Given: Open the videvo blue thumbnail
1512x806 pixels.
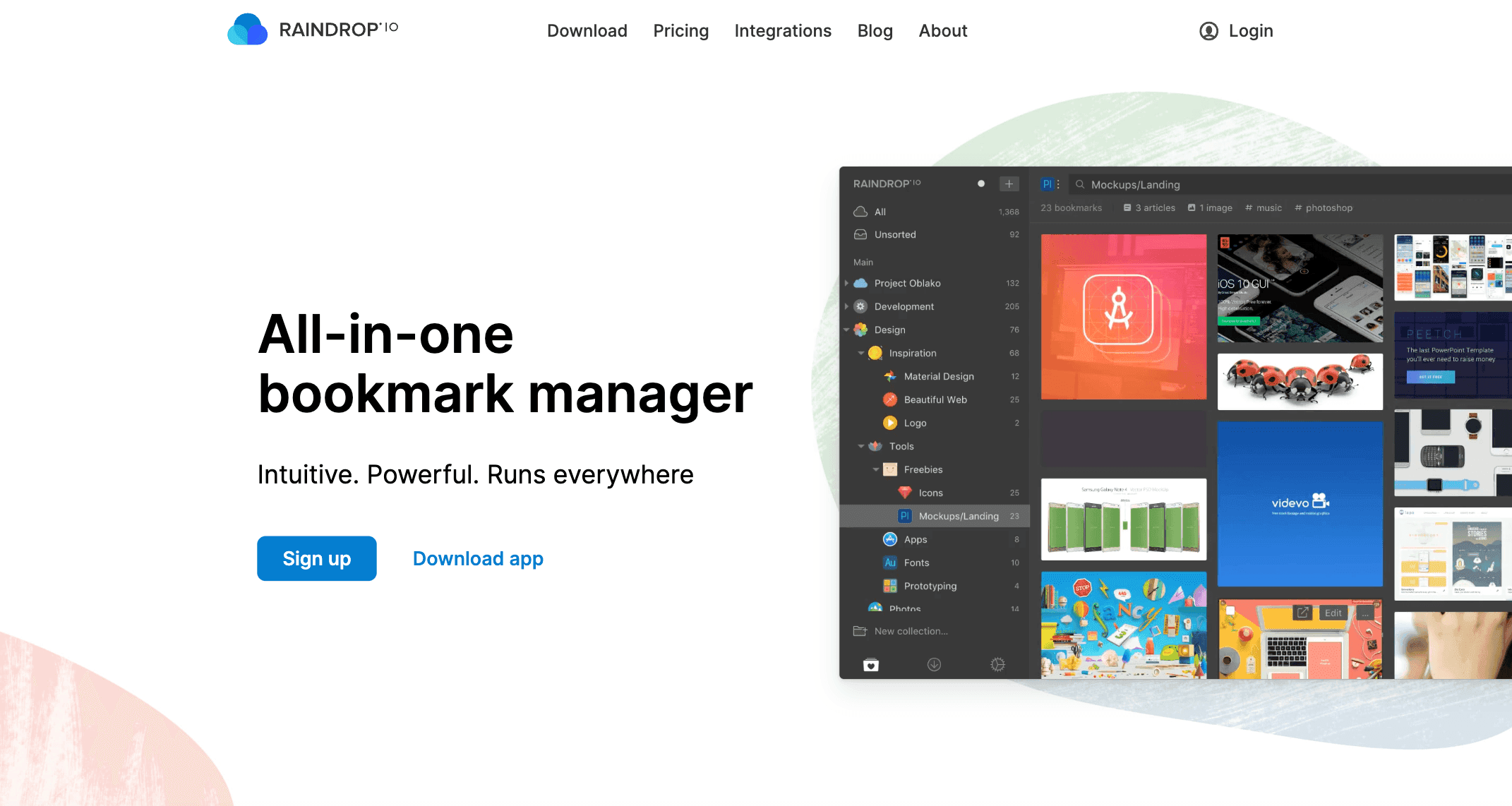Looking at the screenshot, I should tap(1300, 504).
